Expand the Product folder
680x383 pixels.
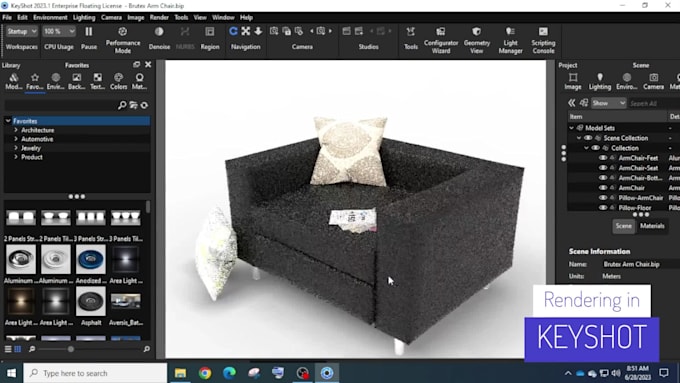pos(16,157)
